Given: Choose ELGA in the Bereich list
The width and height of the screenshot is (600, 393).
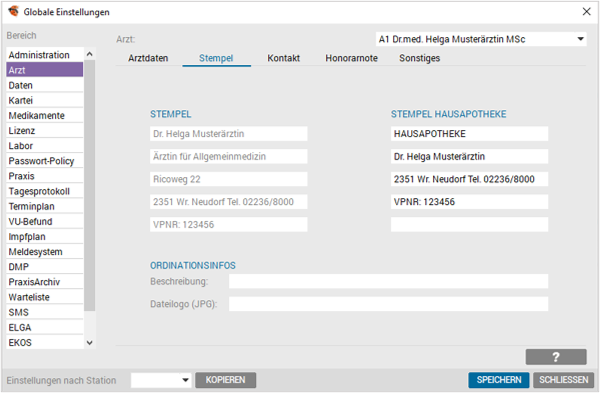Looking at the screenshot, I should (45, 328).
